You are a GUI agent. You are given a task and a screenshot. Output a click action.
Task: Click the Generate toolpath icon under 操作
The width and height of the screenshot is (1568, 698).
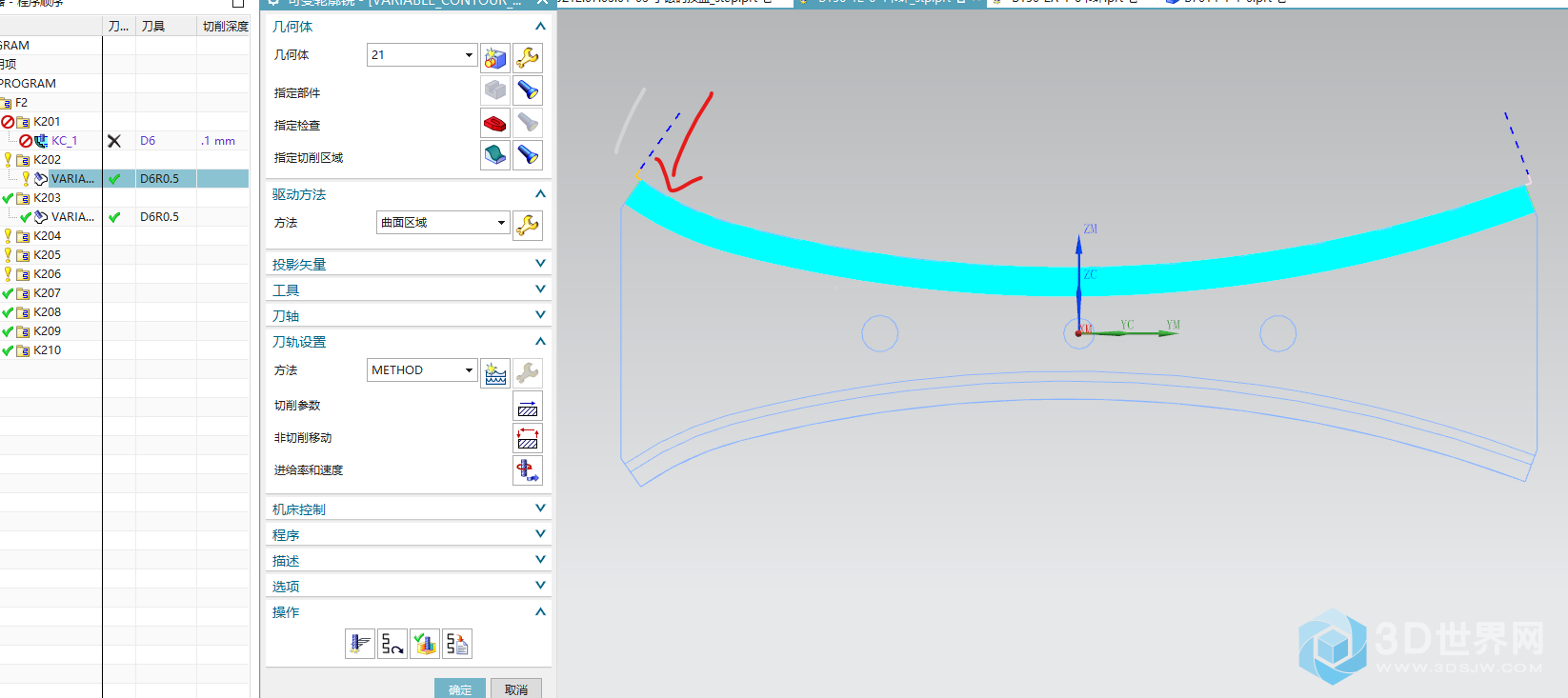tap(360, 645)
